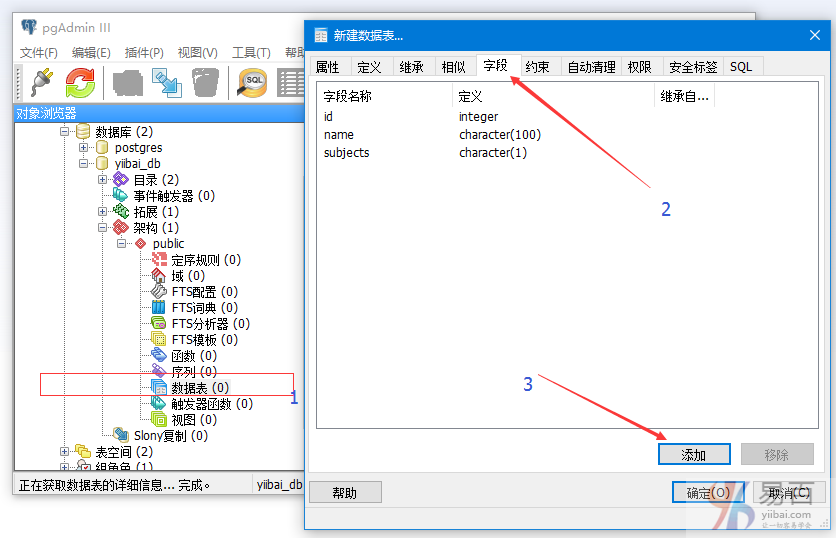Open the SQL query tool icon
Image resolution: width=836 pixels, height=538 pixels.
(252, 82)
